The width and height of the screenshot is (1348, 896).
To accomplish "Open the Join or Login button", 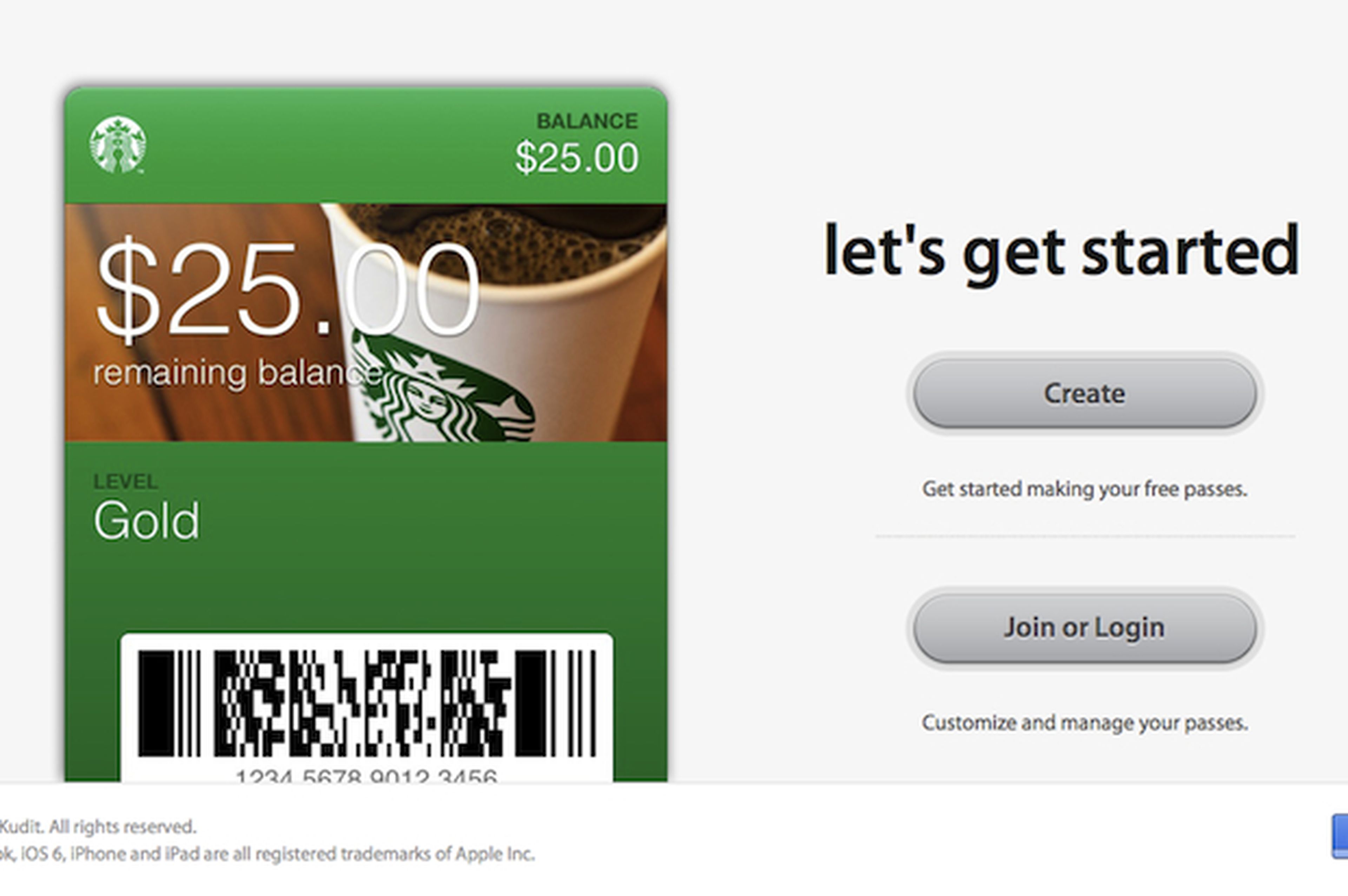I will (1085, 628).
